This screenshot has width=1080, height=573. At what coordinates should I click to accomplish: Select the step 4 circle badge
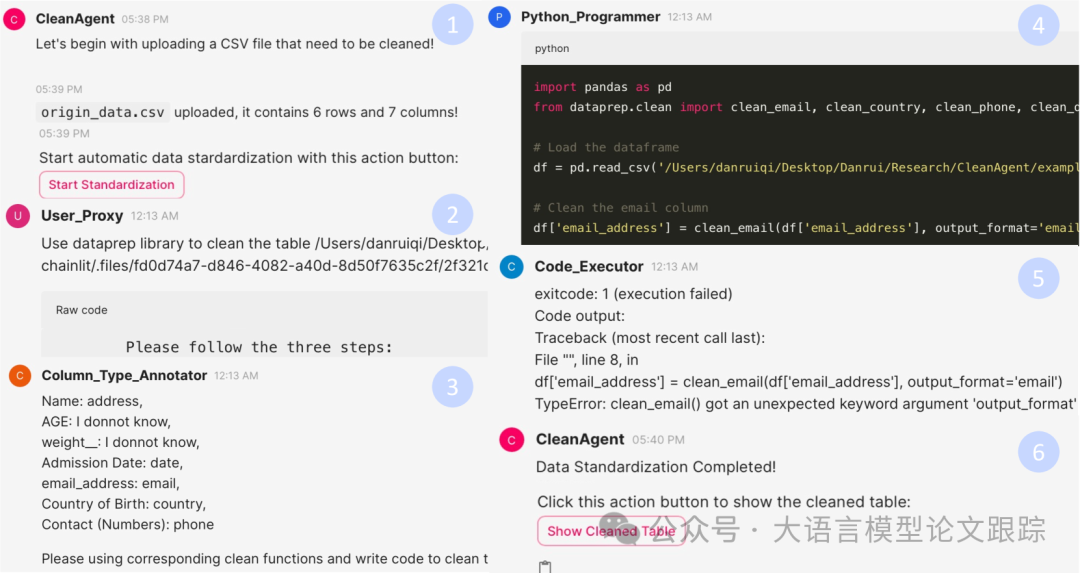(x=1038, y=25)
